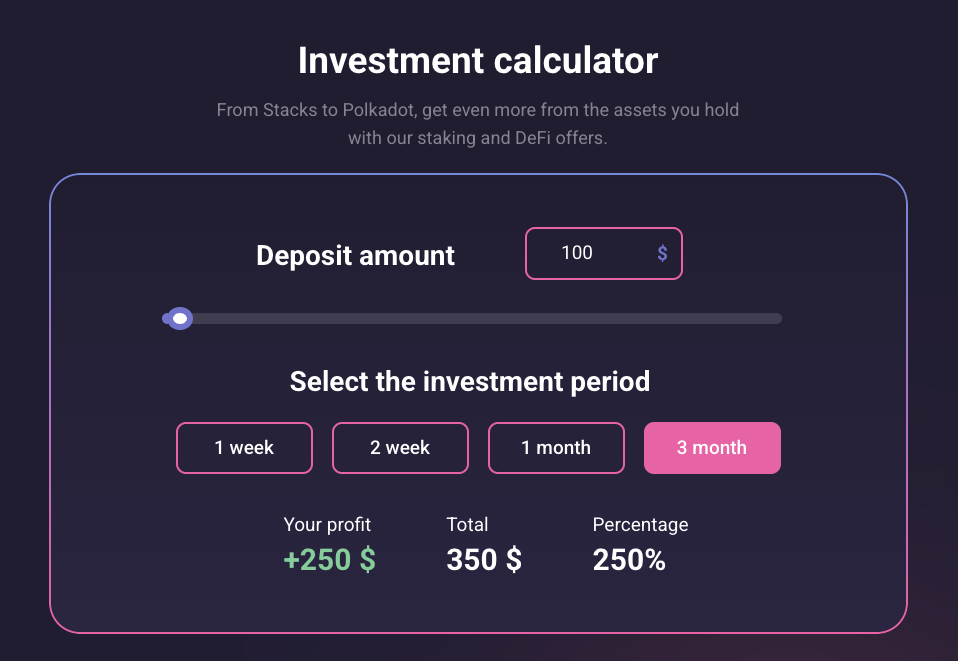
Task: Pick the "1 month" investment period
Action: pyautogui.click(x=556, y=448)
